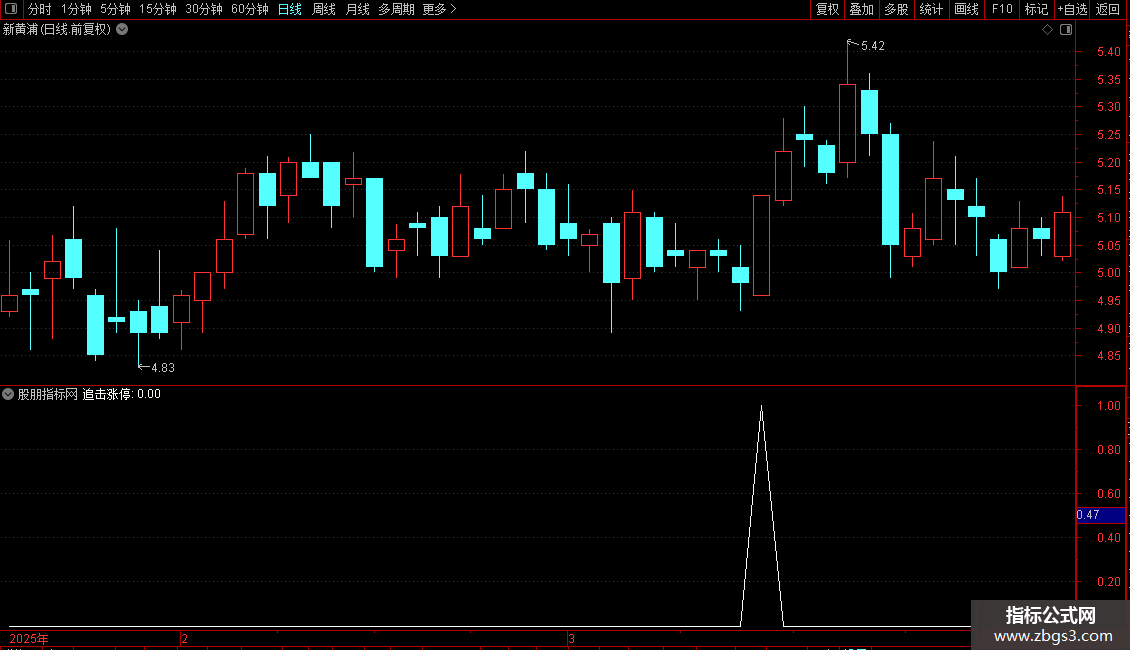Click 叠加 overlay button
This screenshot has width=1130, height=650.
click(861, 9)
